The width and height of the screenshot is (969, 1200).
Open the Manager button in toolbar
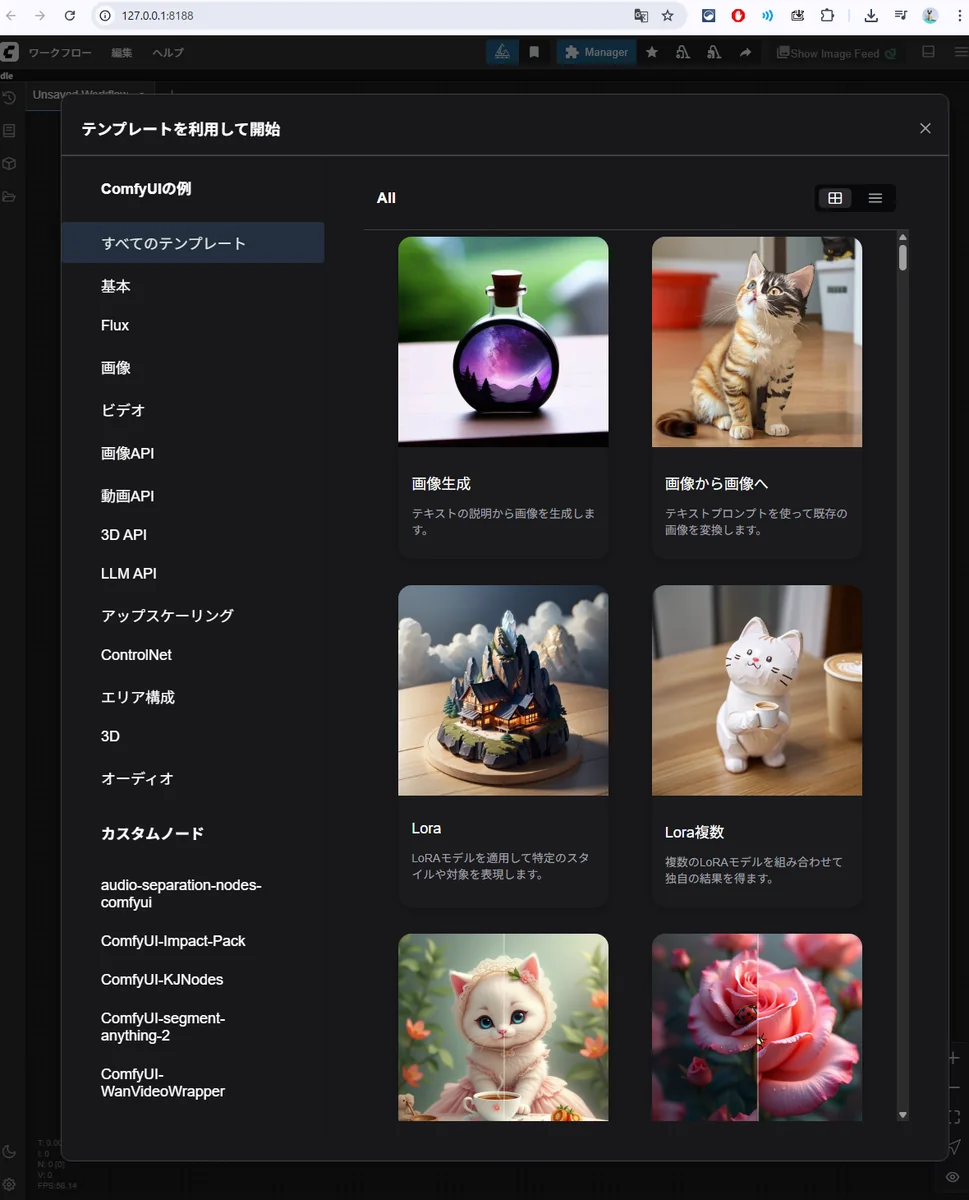tap(597, 52)
